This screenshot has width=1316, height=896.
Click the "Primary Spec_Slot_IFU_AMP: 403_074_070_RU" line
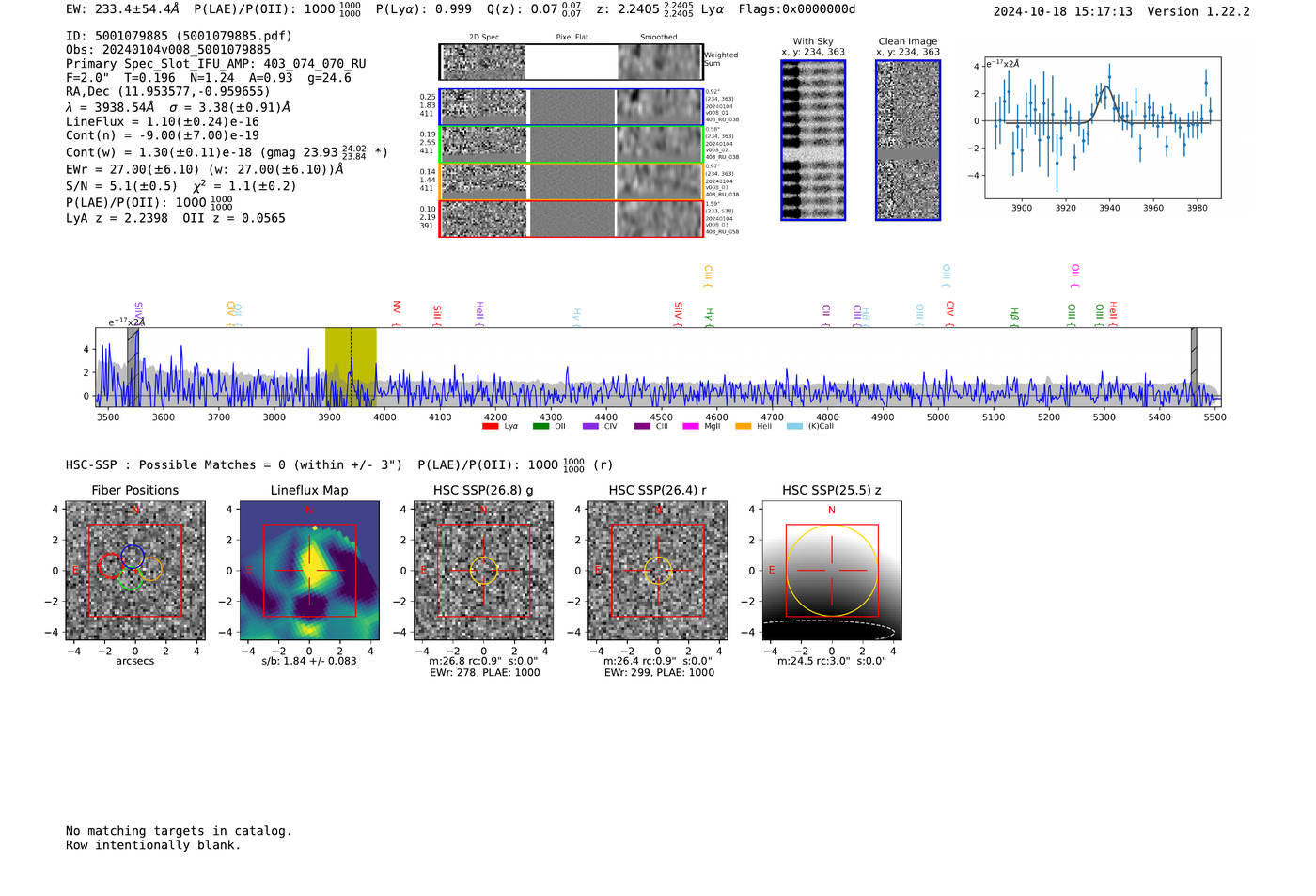216,64
